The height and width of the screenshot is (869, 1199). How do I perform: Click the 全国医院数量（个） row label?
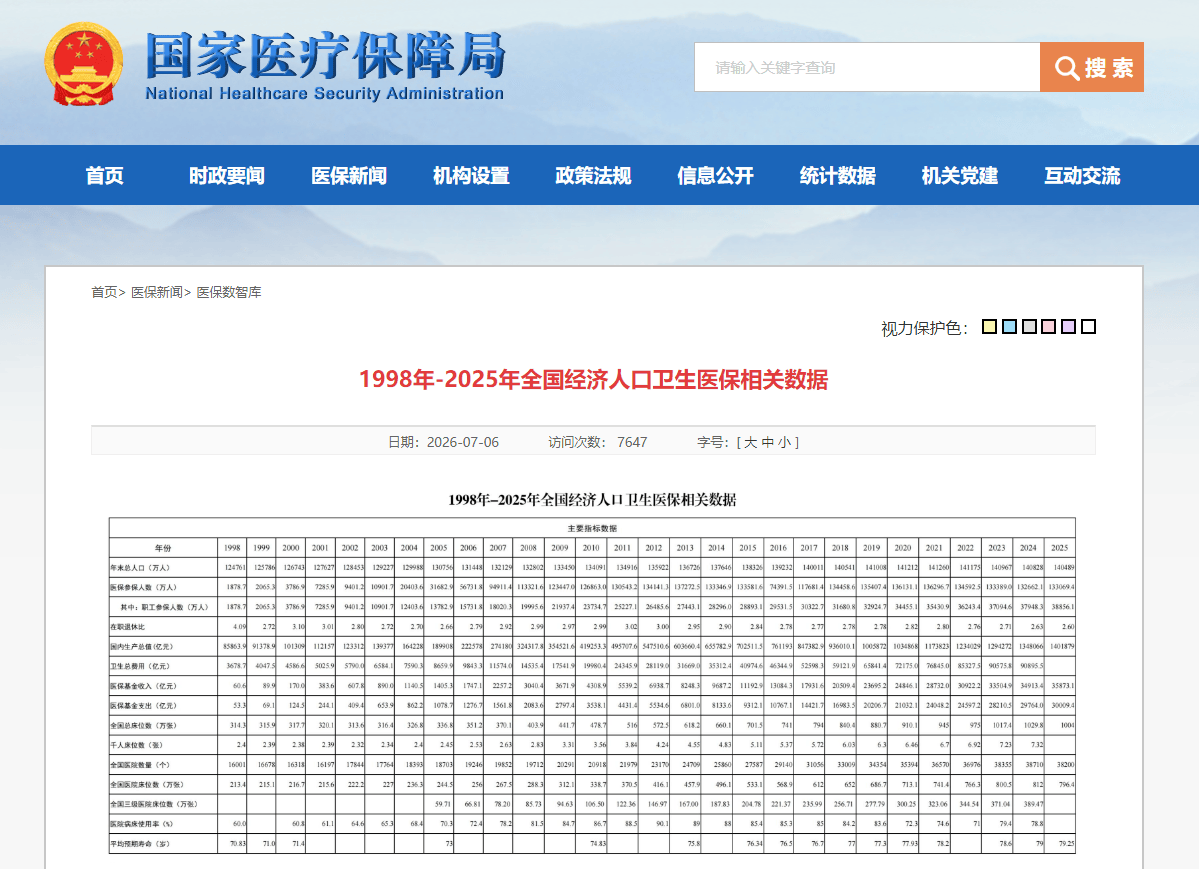[140, 765]
